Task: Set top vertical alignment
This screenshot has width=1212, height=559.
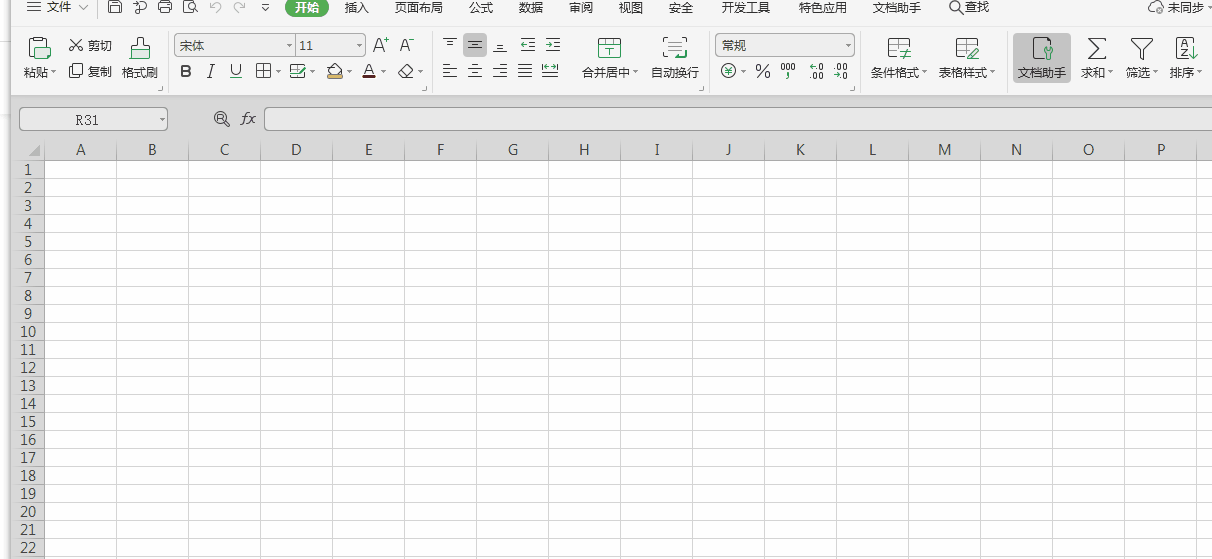Action: coord(450,45)
